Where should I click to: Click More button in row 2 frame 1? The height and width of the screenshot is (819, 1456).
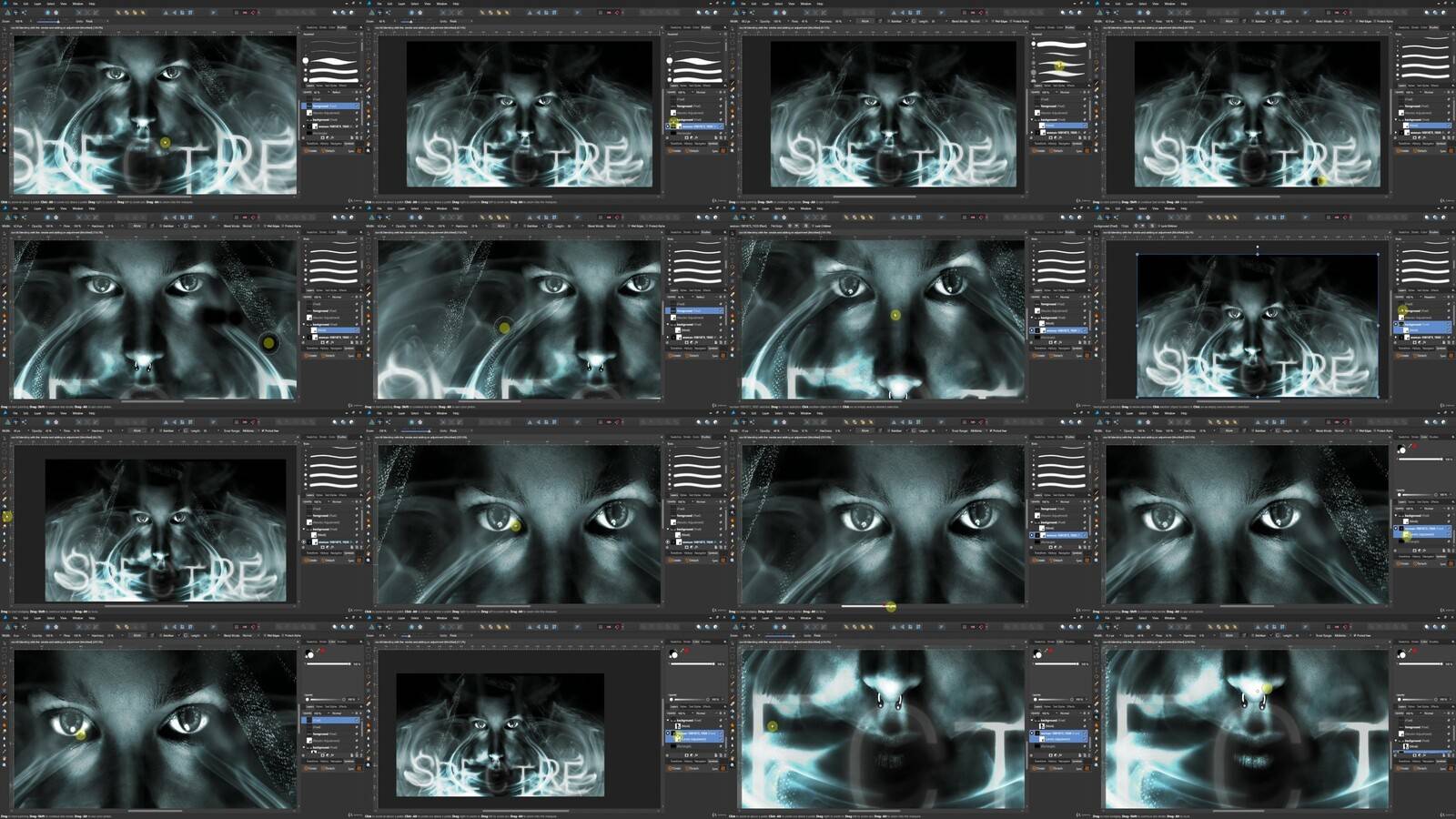[137, 226]
